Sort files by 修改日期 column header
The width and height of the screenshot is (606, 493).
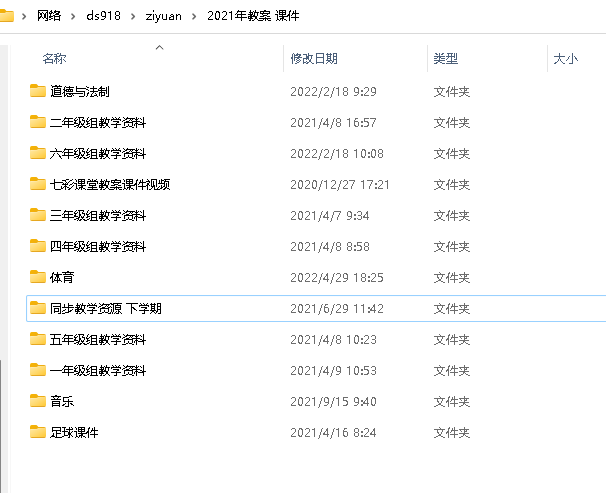pos(313,60)
